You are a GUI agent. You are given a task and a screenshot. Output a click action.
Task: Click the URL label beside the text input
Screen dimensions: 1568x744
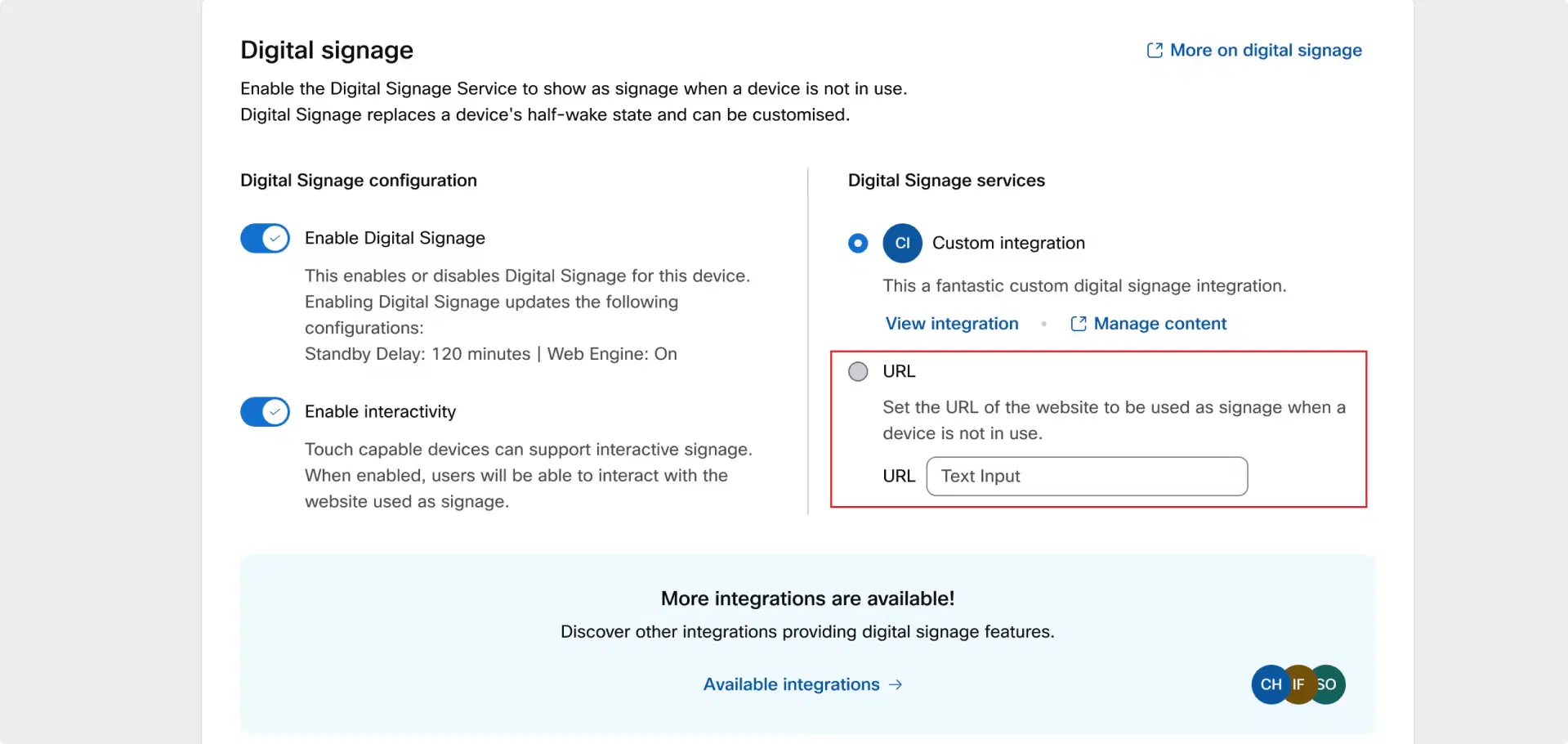898,476
